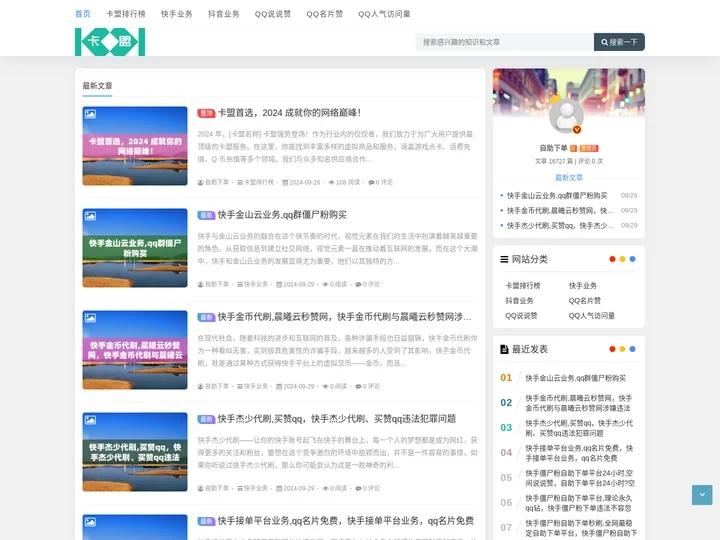Open QQ人气访问量 in 网站分类
The image size is (720, 540).
[591, 316]
